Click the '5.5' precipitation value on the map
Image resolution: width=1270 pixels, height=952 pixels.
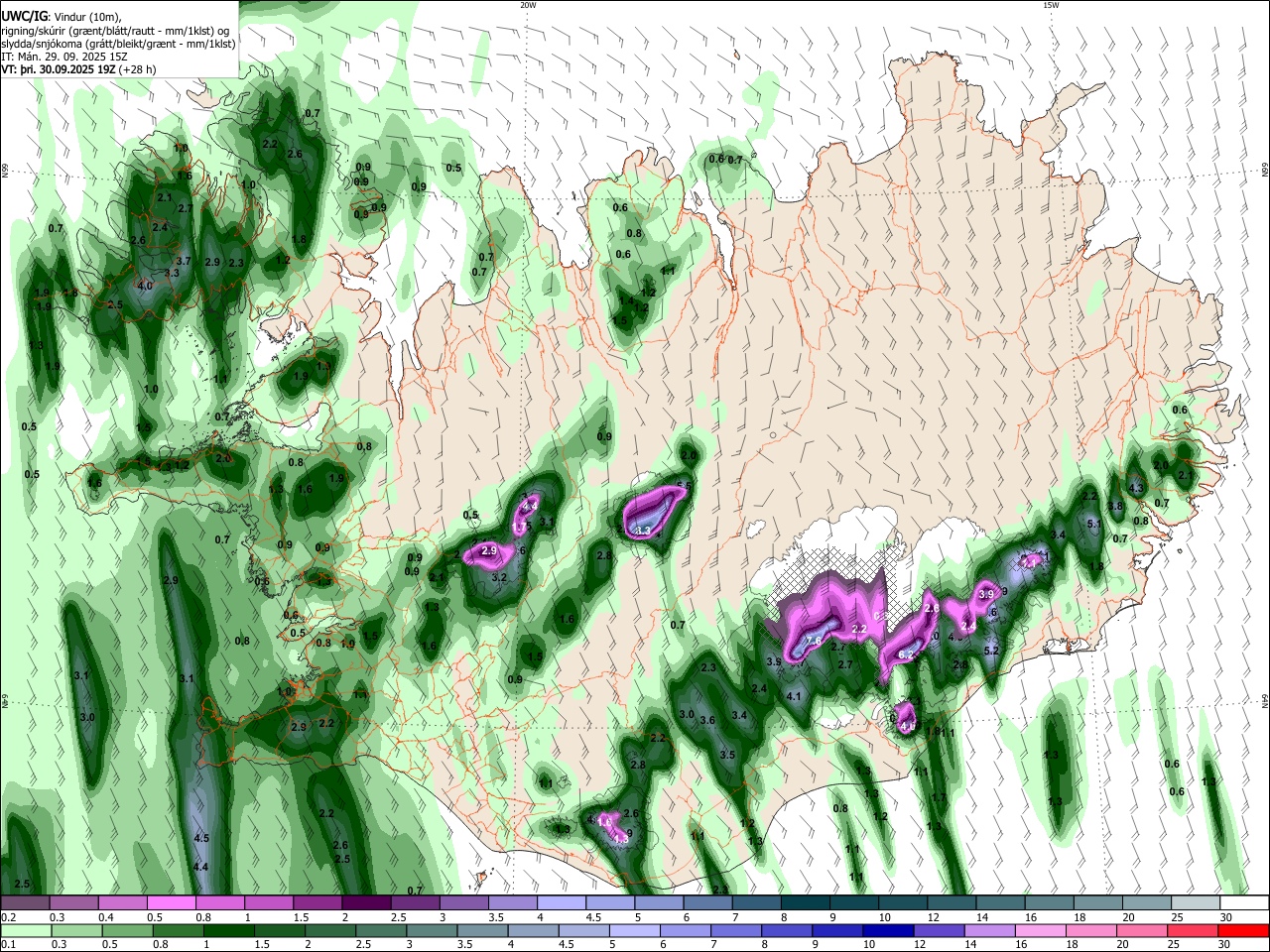point(684,486)
